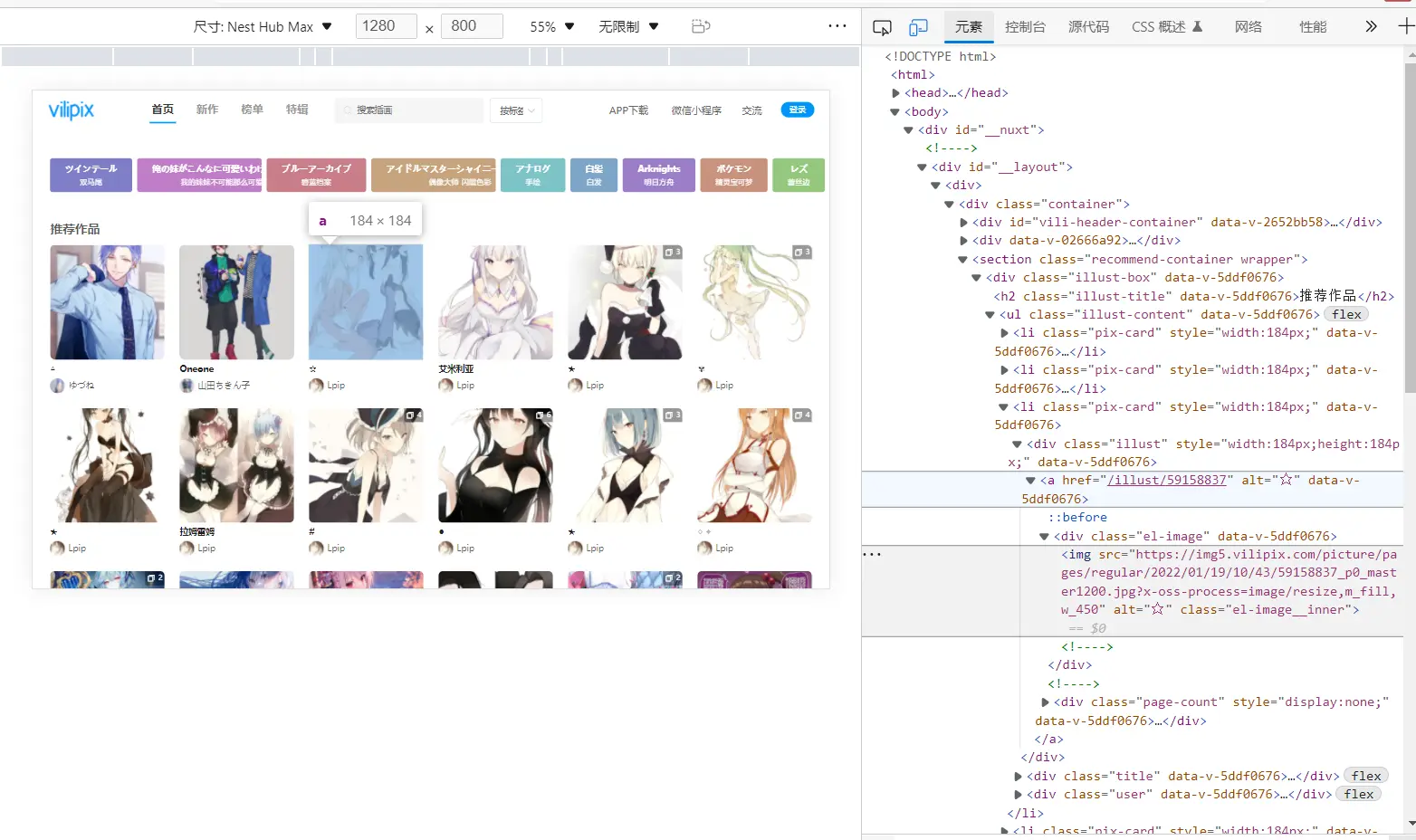The image size is (1416, 840).
Task: Collapse the el-image div node
Action: point(1044,537)
